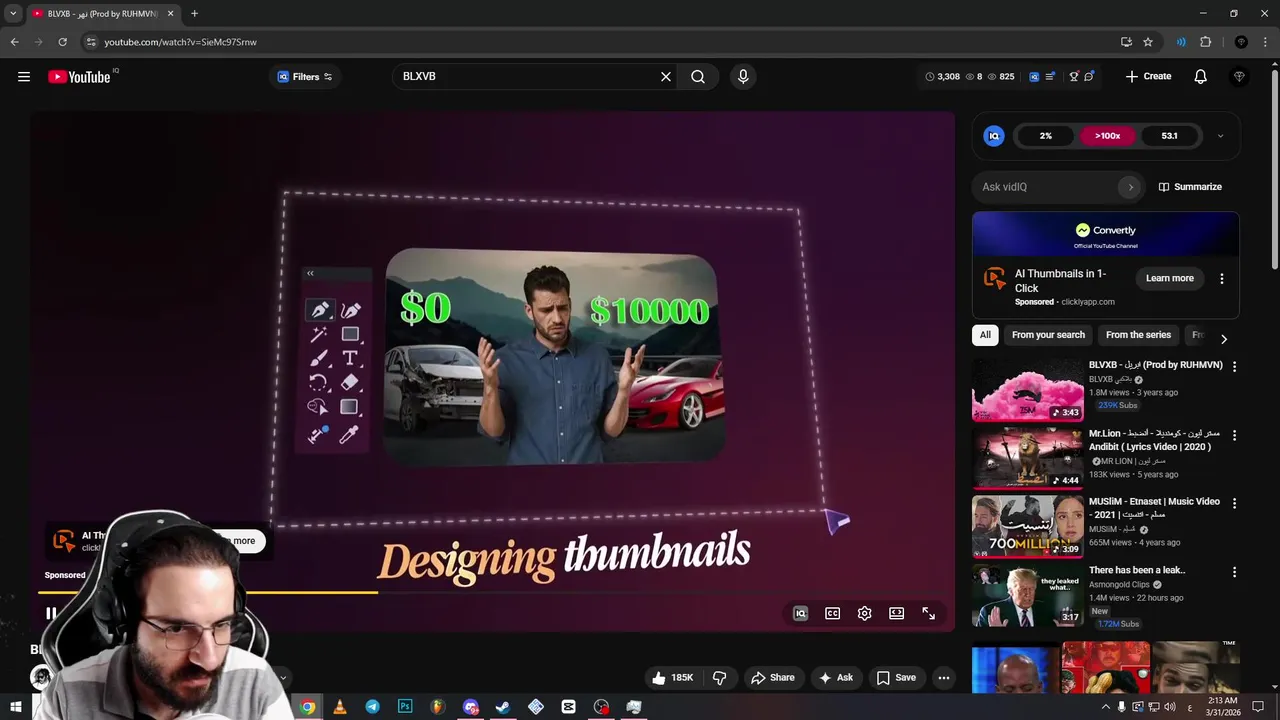Open the vidIQ Filters button

click(x=304, y=76)
